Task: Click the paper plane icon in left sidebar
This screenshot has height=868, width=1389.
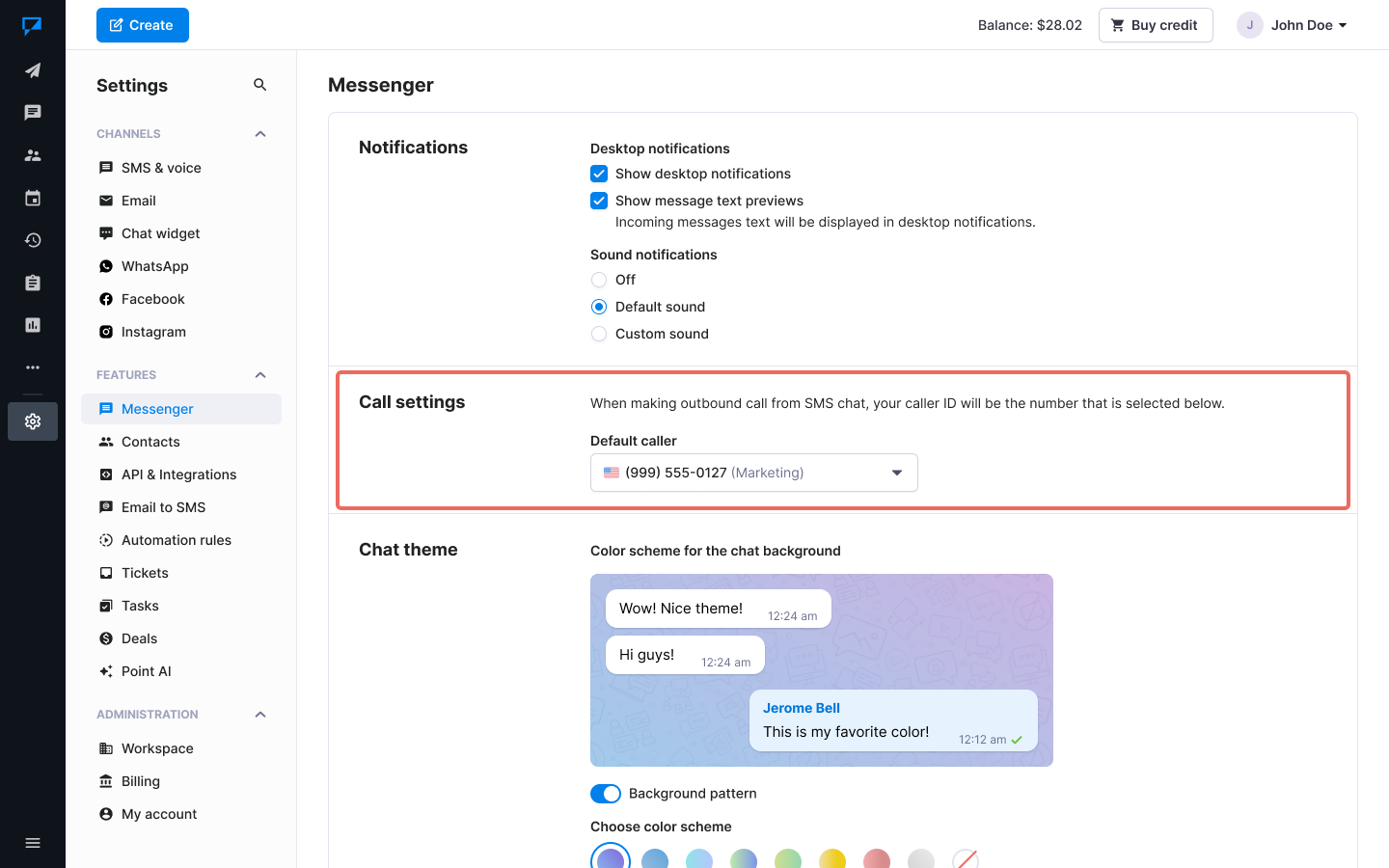Action: point(33,70)
